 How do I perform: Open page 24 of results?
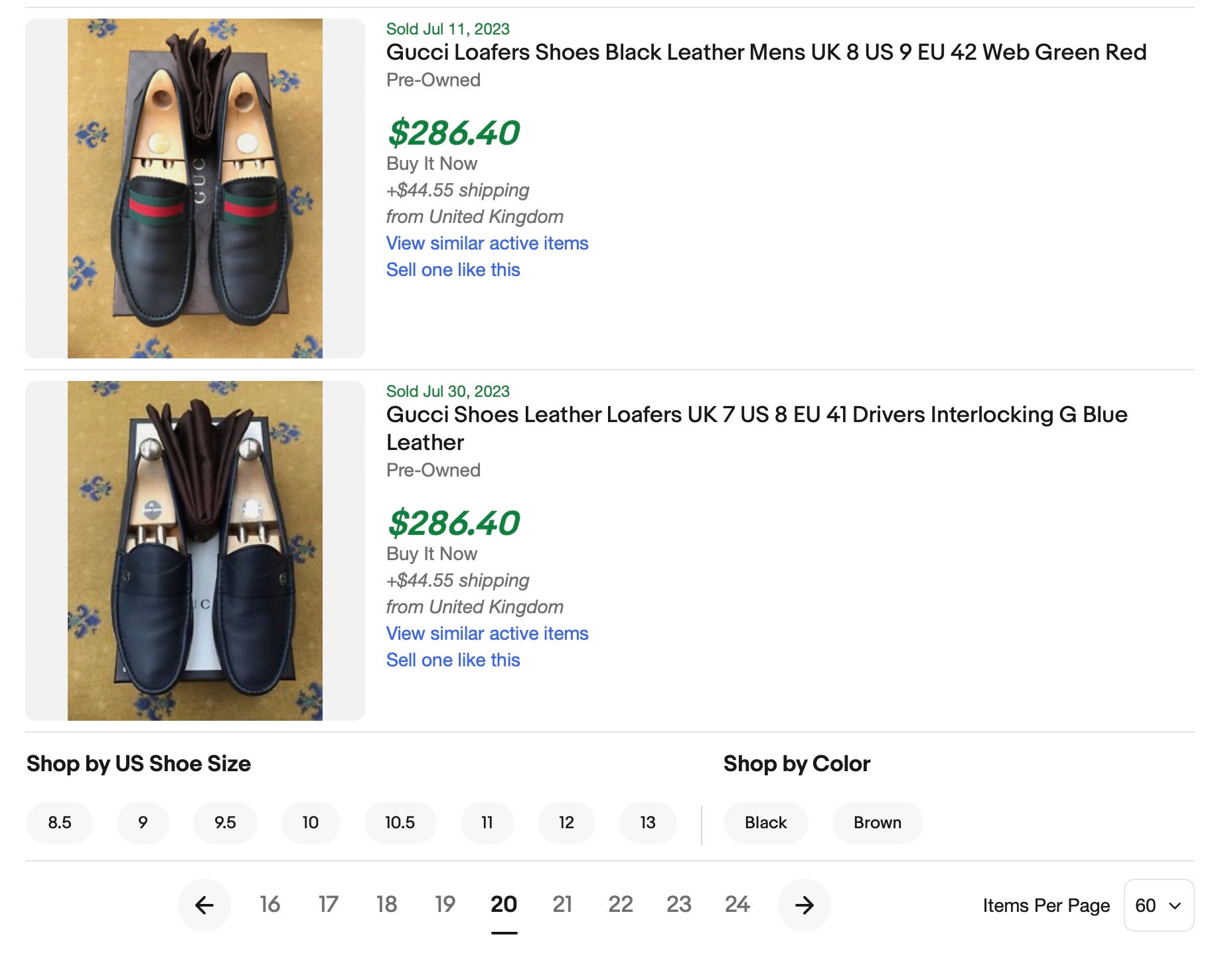coord(737,904)
